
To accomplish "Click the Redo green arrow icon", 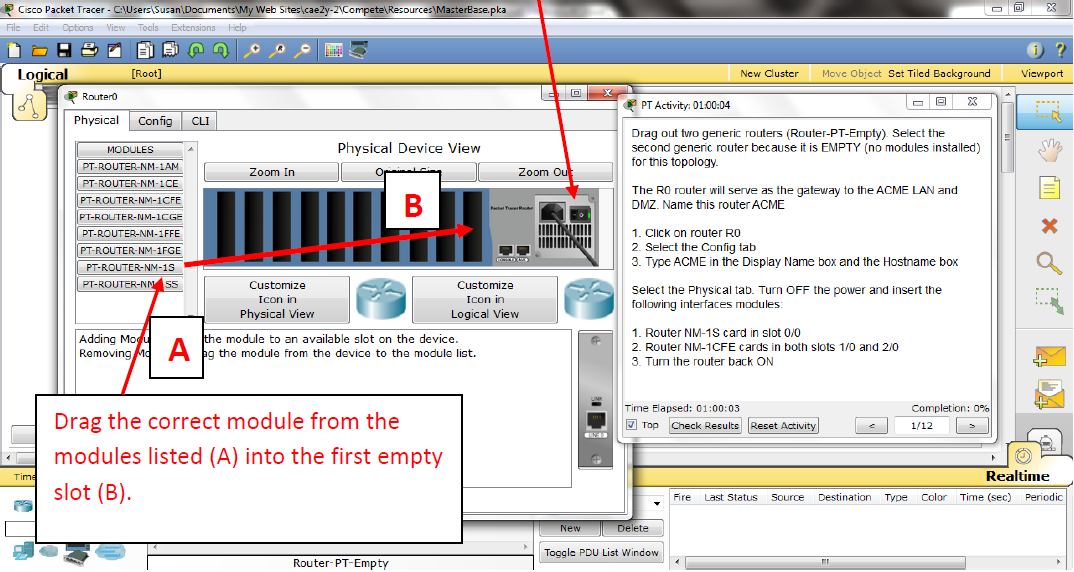I will [221, 50].
